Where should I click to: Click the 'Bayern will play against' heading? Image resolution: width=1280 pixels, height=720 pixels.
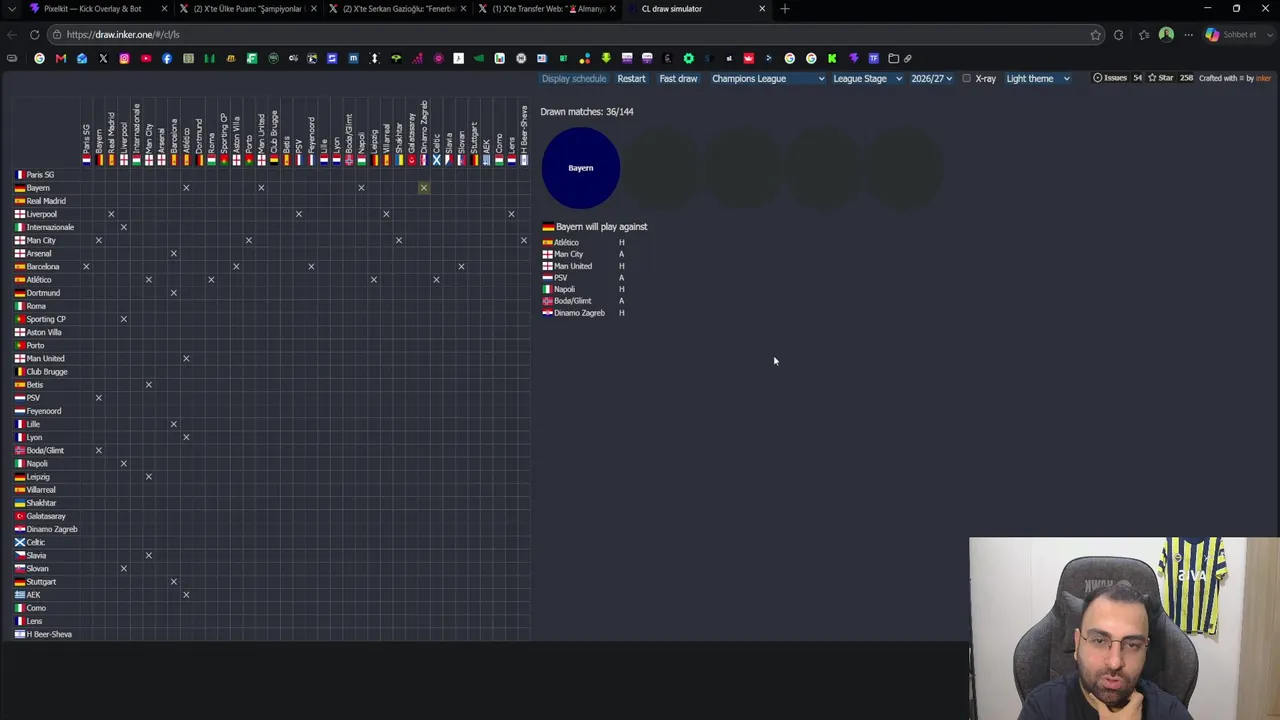[x=595, y=227]
